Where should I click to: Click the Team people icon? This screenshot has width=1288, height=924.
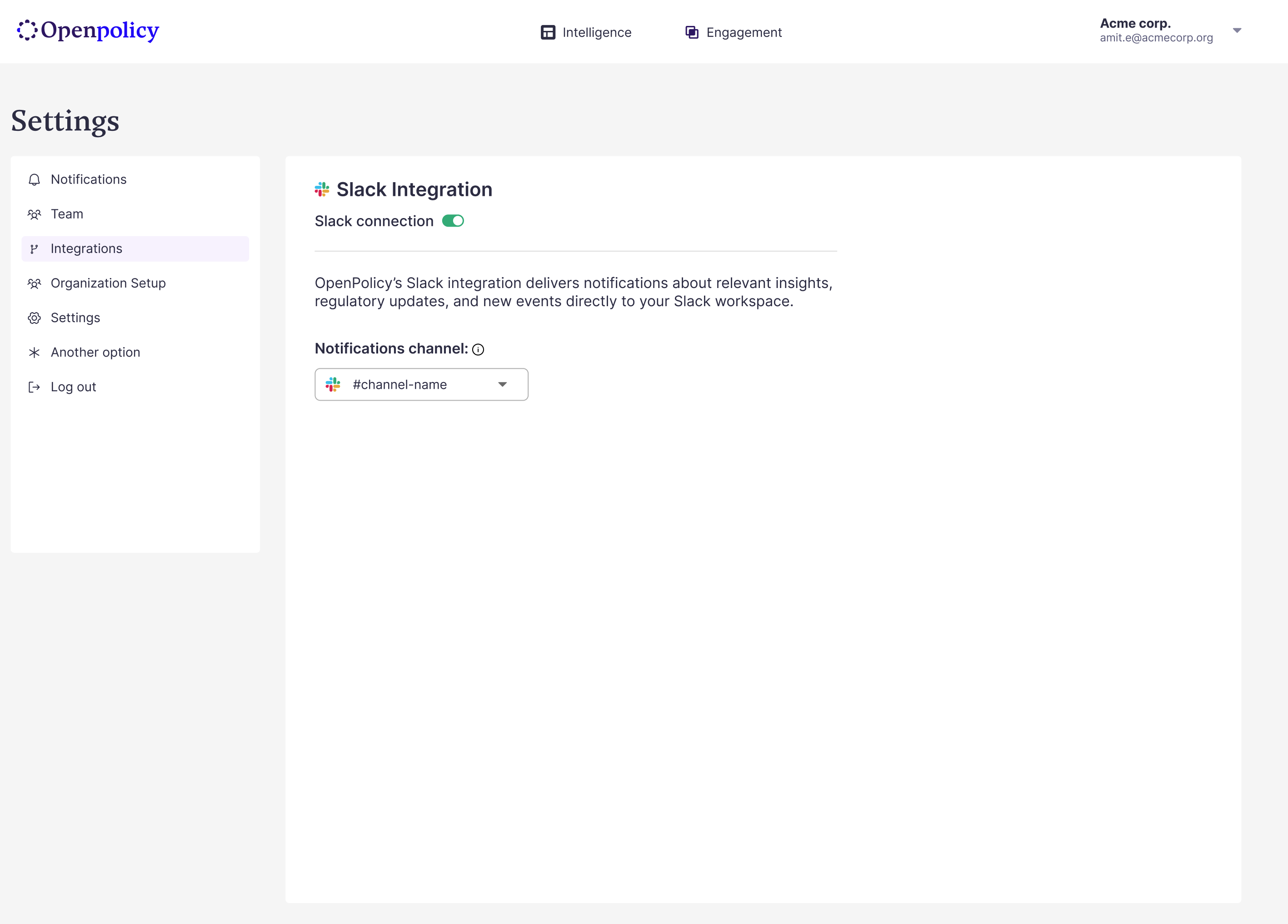(x=34, y=214)
